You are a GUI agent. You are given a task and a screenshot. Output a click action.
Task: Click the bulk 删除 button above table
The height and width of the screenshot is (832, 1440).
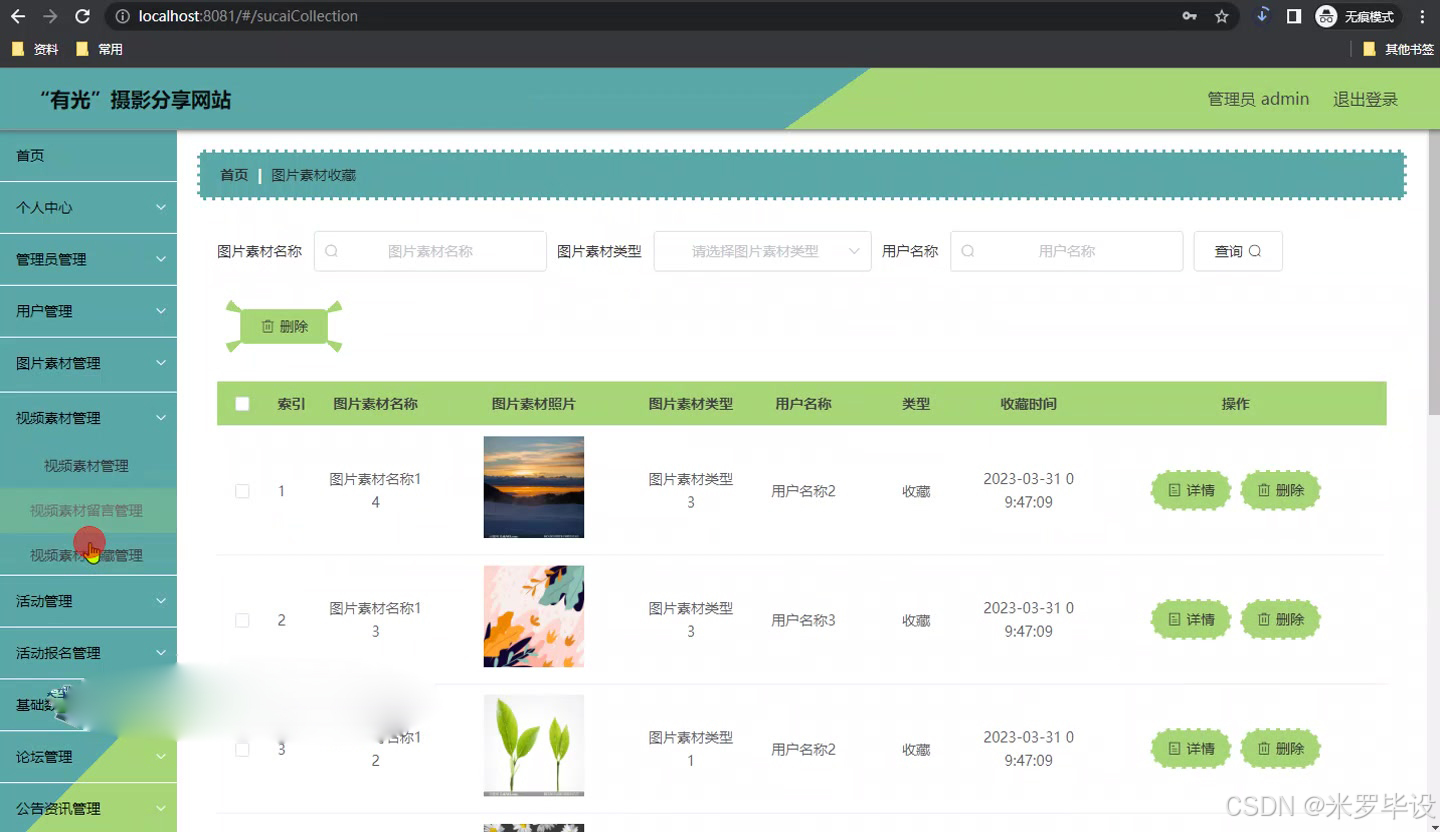284,326
